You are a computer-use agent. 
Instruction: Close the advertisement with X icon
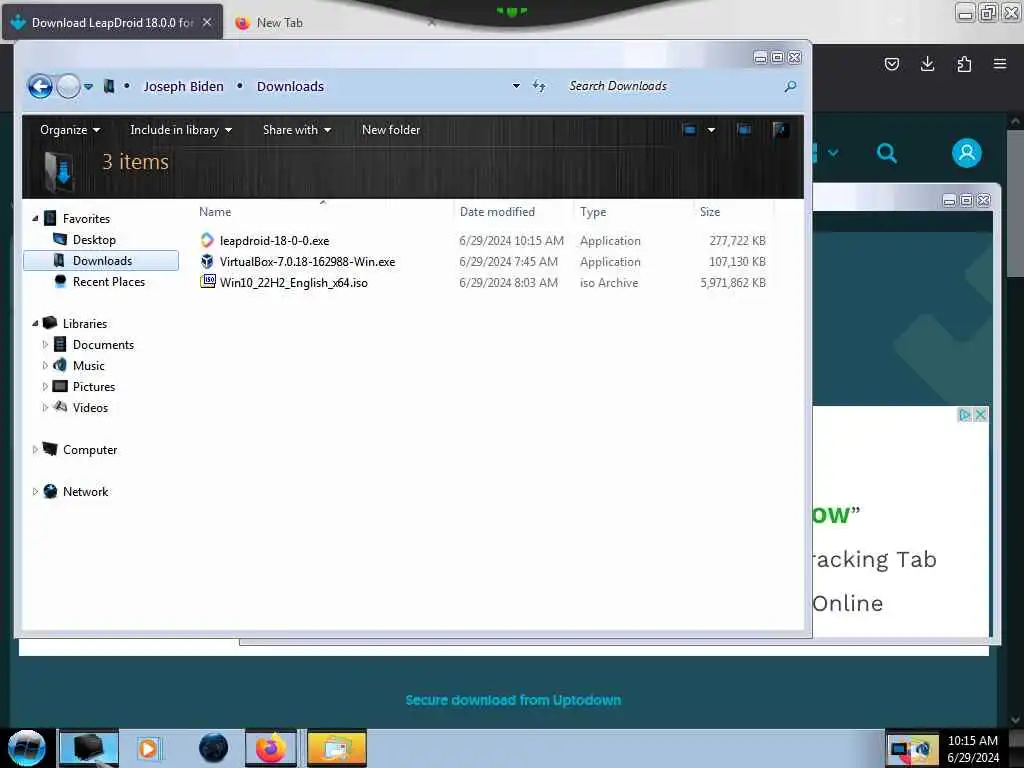(980, 415)
